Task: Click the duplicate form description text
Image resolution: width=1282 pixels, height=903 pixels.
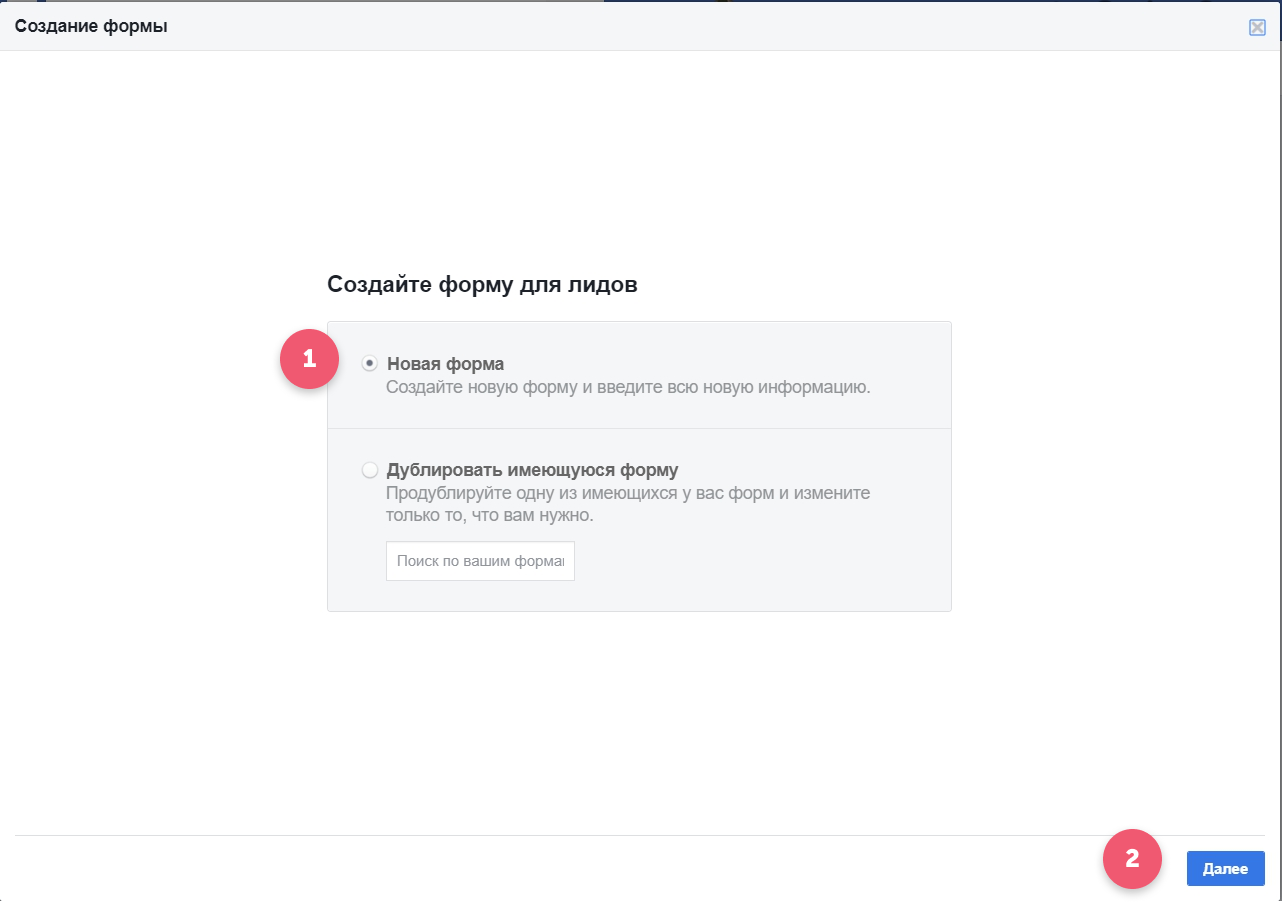Action: pyautogui.click(x=628, y=503)
